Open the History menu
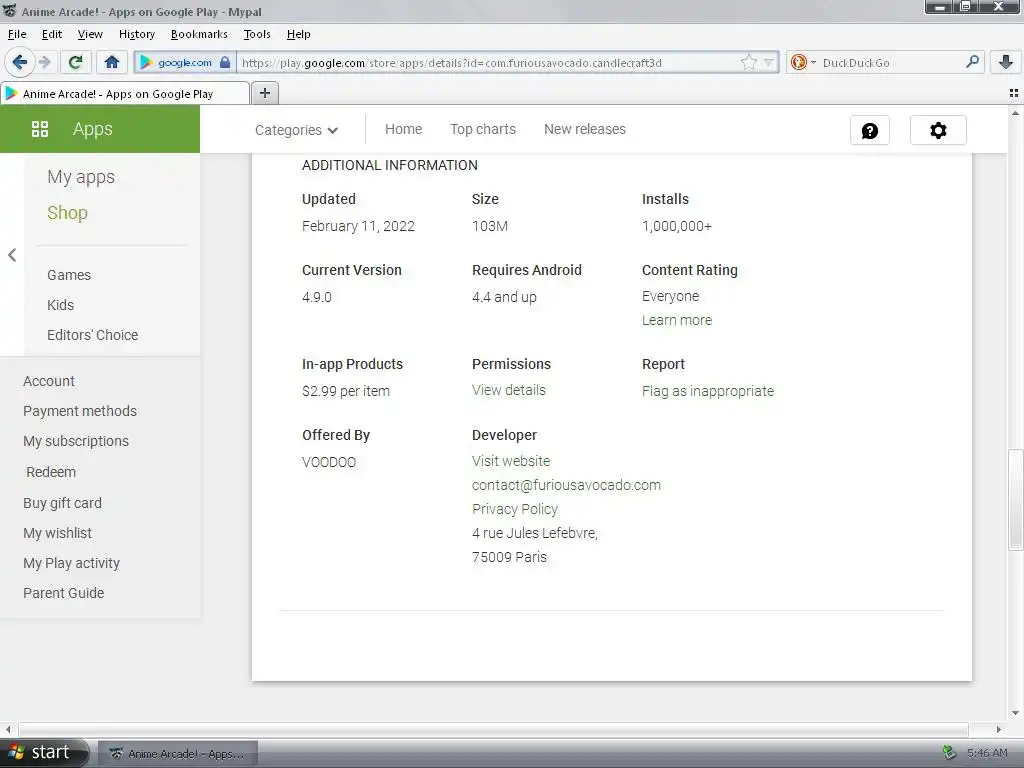The height and width of the screenshot is (768, 1024). (x=136, y=34)
